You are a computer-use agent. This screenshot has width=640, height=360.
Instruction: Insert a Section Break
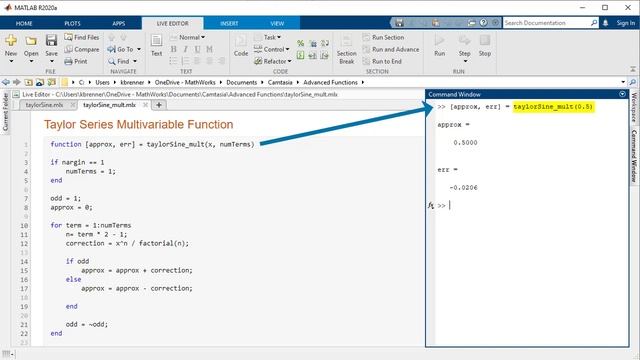tap(347, 50)
